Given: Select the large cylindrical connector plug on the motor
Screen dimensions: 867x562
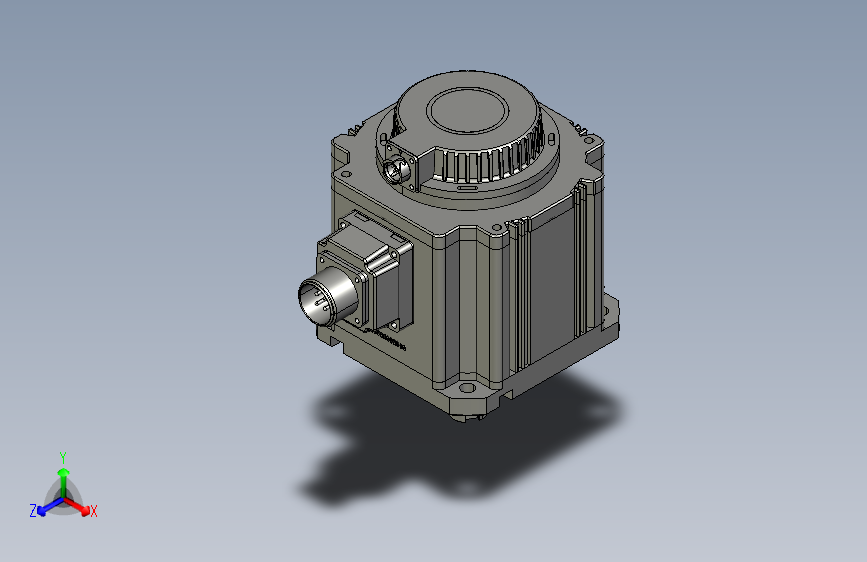Looking at the screenshot, I should pos(328,298).
